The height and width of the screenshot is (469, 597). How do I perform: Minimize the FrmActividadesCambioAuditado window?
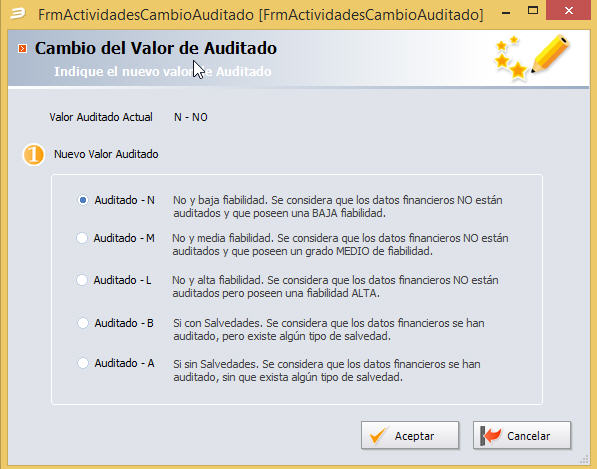click(x=506, y=13)
